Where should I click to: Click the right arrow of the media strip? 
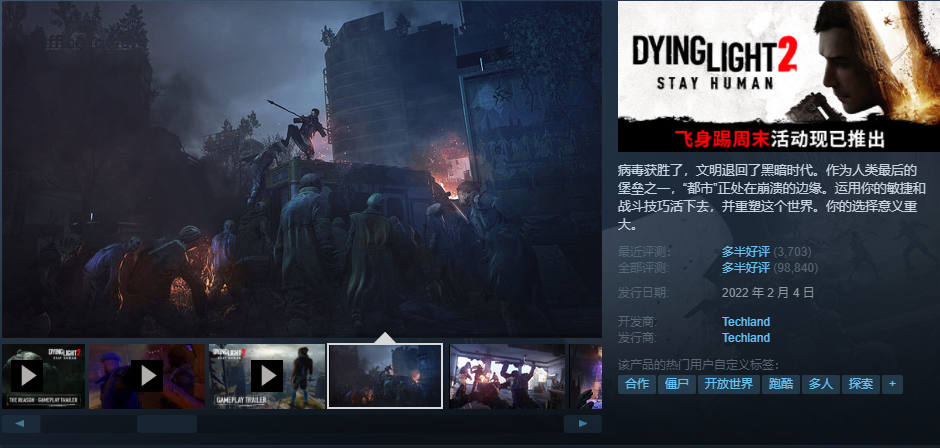[x=582, y=424]
